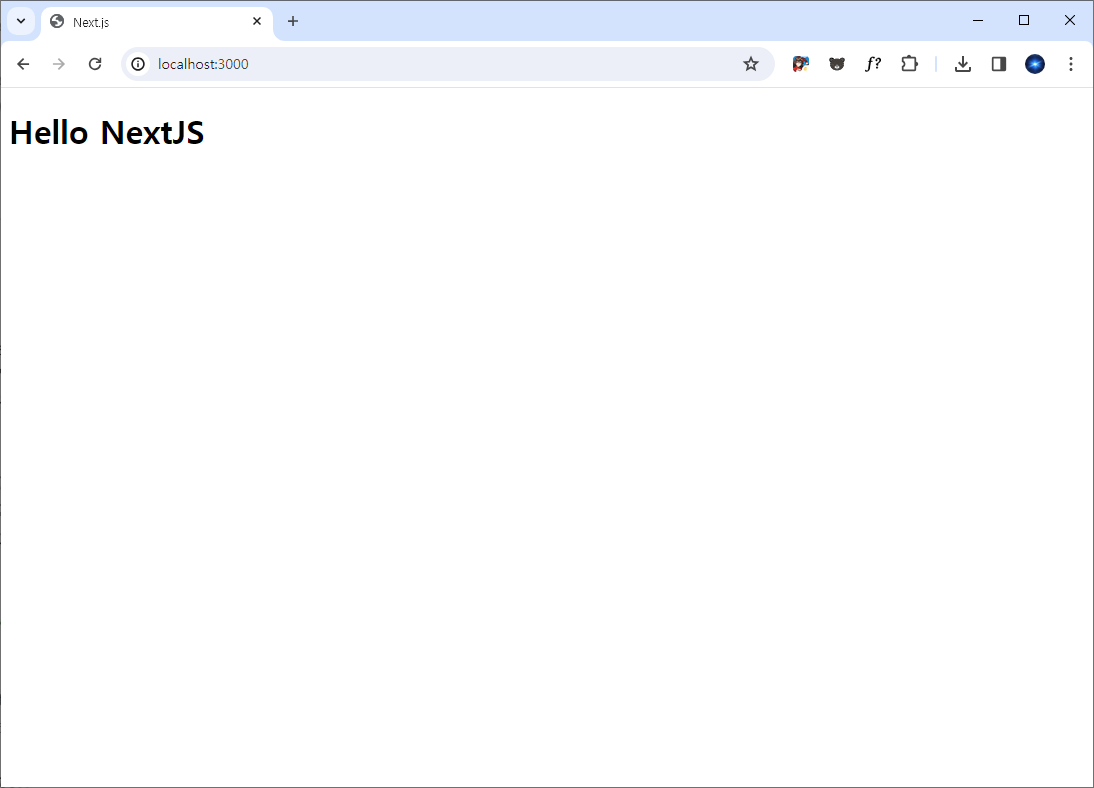The image size is (1094, 788).
Task: Open the Extensions puzzle menu
Action: click(x=909, y=64)
